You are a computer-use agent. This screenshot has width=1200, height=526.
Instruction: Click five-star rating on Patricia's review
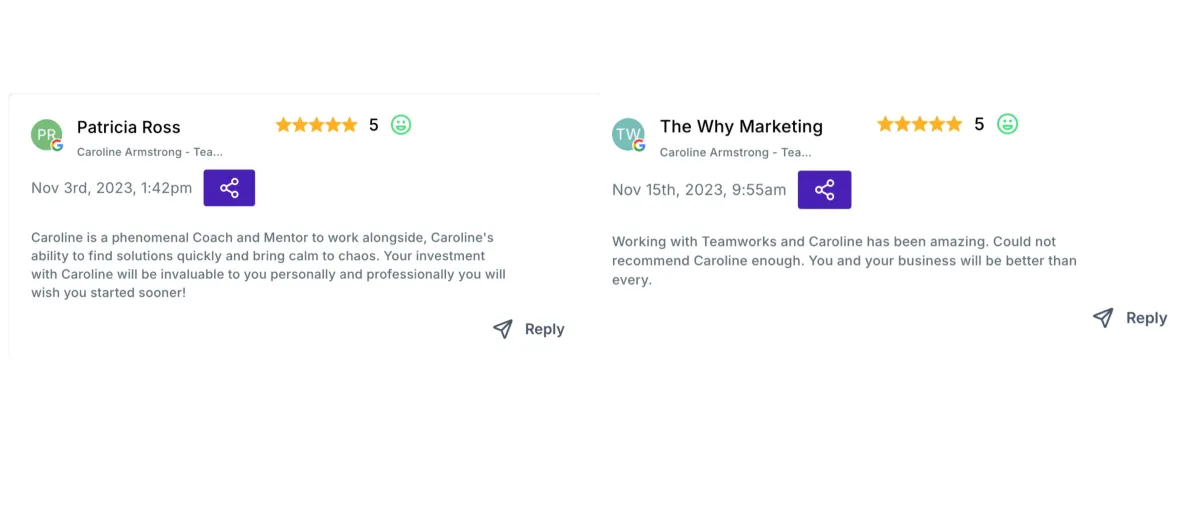click(x=316, y=125)
